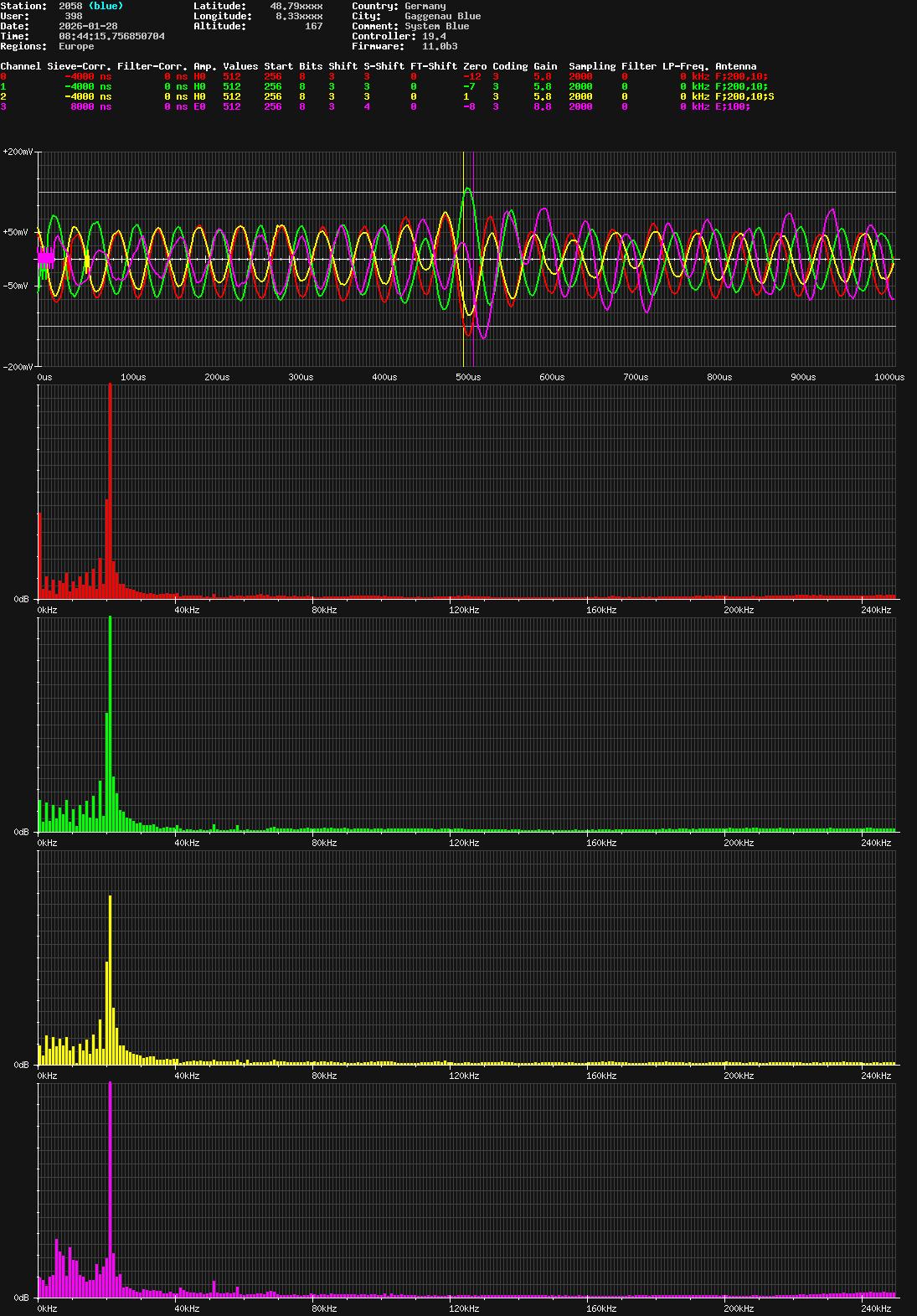The height and width of the screenshot is (1316, 917).
Task: Click the 1000us label on time axis
Action: point(889,377)
